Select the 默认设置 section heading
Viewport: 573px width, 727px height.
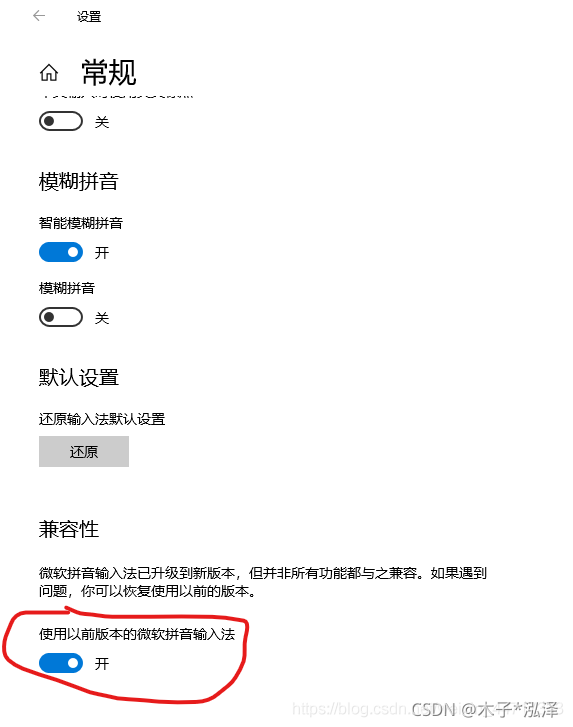point(79,377)
